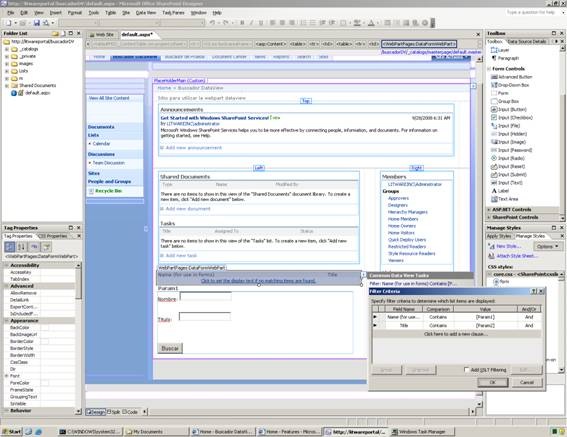Click the Redo icon in the toolbar

[x=226, y=23]
